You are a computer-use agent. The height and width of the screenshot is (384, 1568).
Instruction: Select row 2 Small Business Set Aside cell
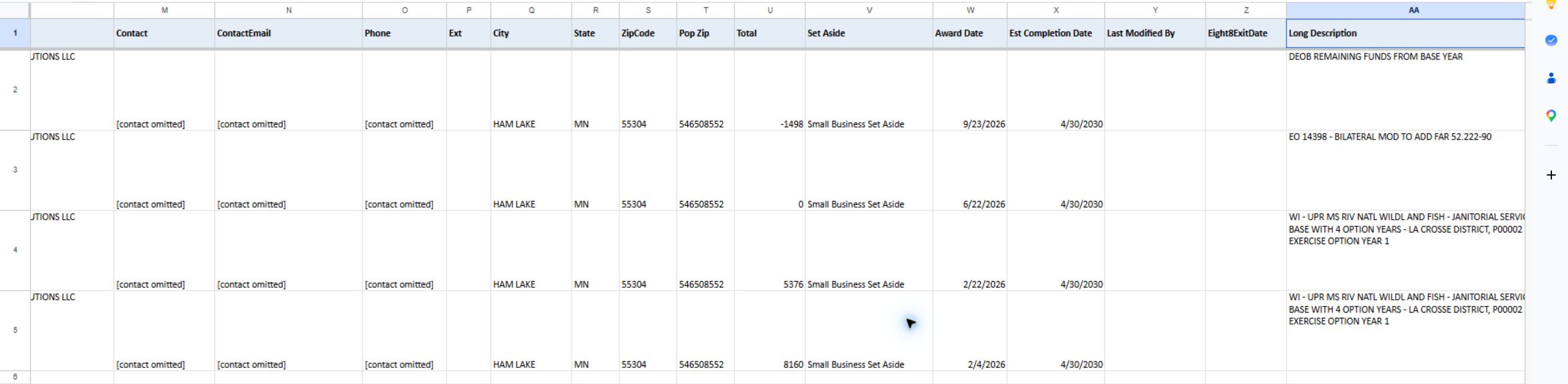click(869, 90)
